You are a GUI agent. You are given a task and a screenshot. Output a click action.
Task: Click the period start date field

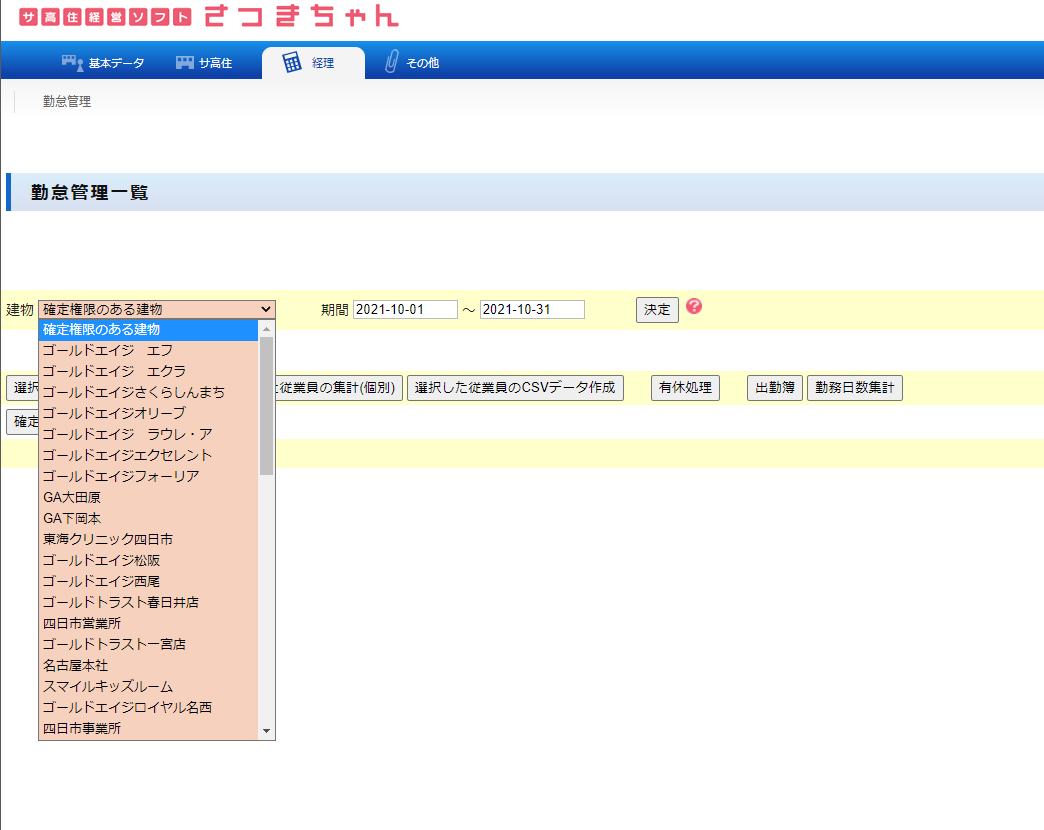(x=405, y=310)
